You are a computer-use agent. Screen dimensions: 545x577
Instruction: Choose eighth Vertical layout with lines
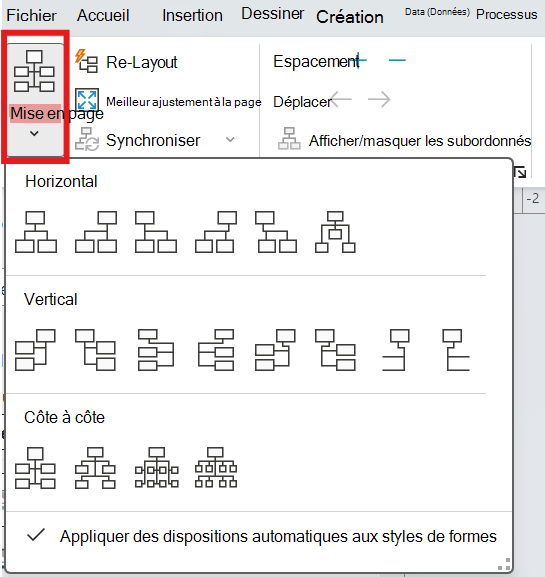point(456,350)
